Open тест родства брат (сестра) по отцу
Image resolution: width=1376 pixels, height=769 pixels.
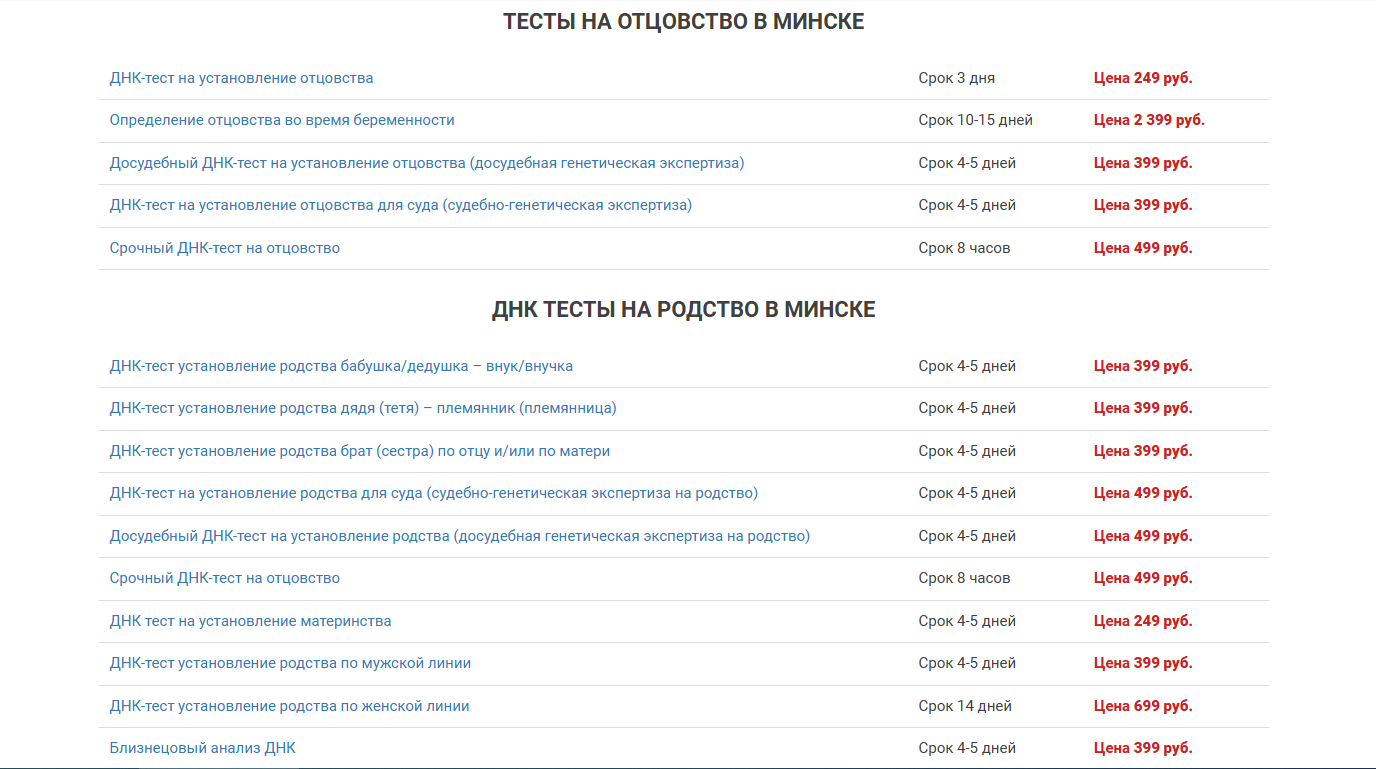click(358, 450)
